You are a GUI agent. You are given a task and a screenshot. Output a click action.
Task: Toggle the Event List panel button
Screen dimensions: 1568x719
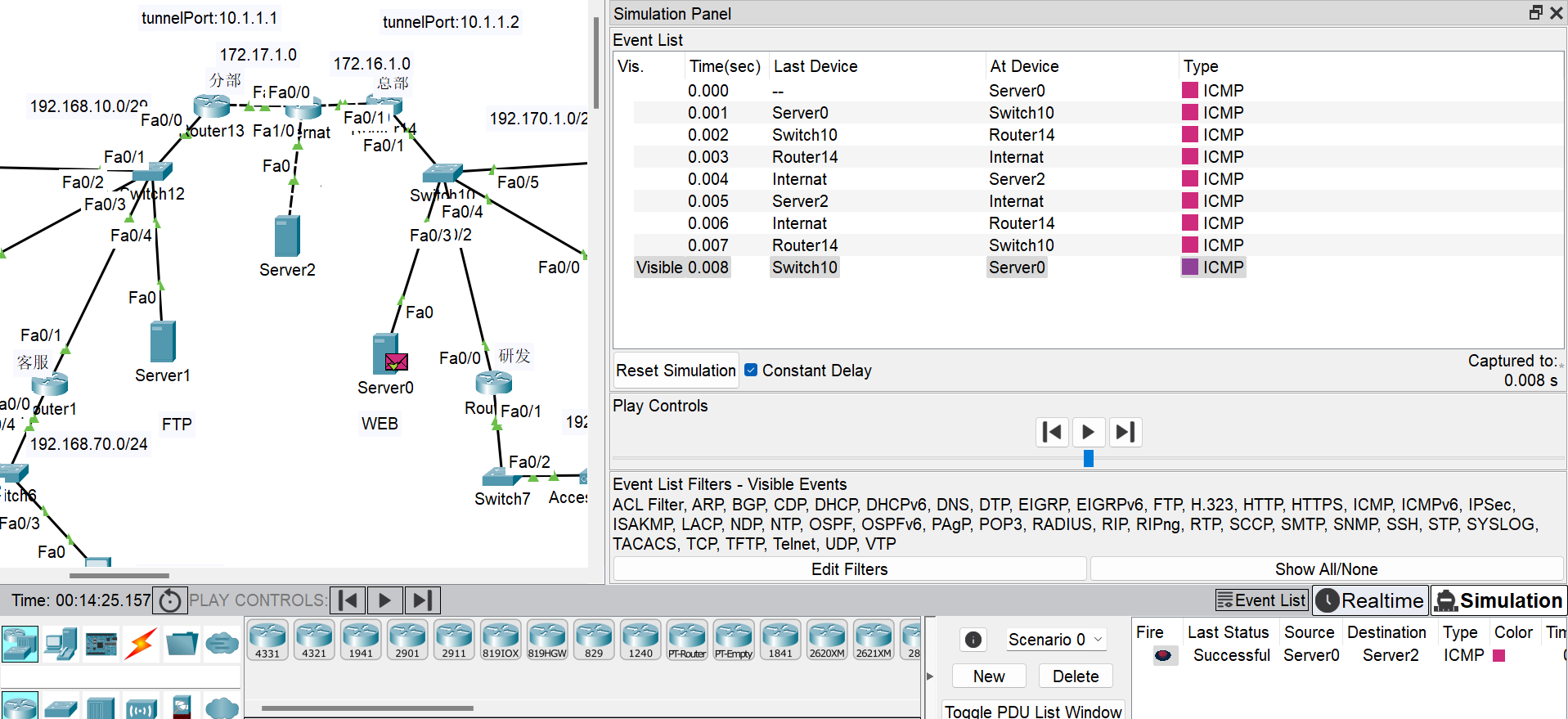pos(1261,600)
